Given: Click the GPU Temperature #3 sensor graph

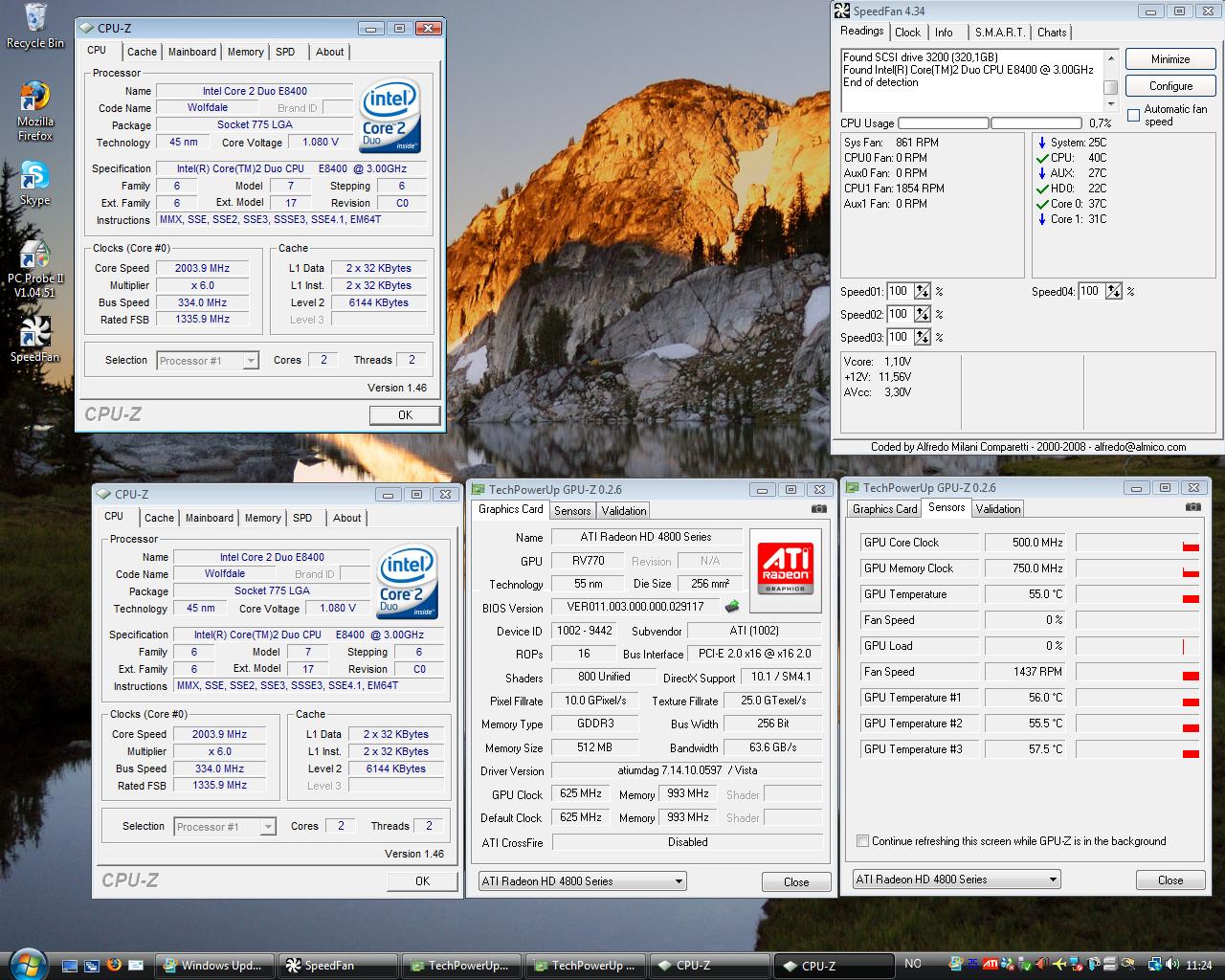Looking at the screenshot, I should click(x=1138, y=749).
